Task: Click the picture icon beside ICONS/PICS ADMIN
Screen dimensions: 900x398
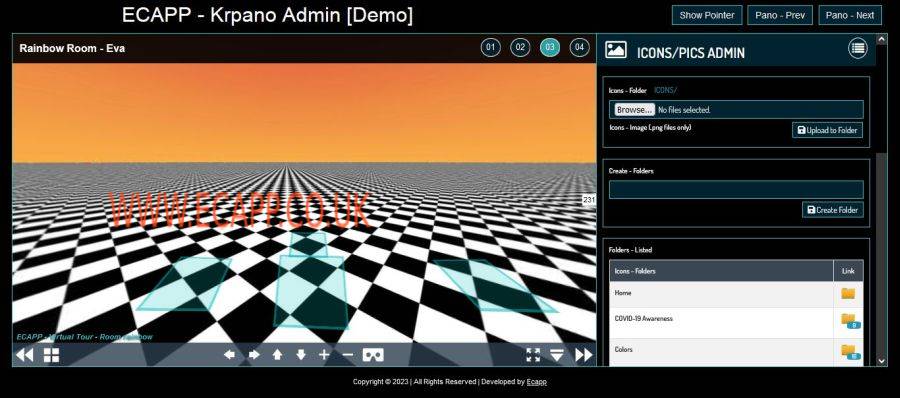Action: (x=616, y=50)
